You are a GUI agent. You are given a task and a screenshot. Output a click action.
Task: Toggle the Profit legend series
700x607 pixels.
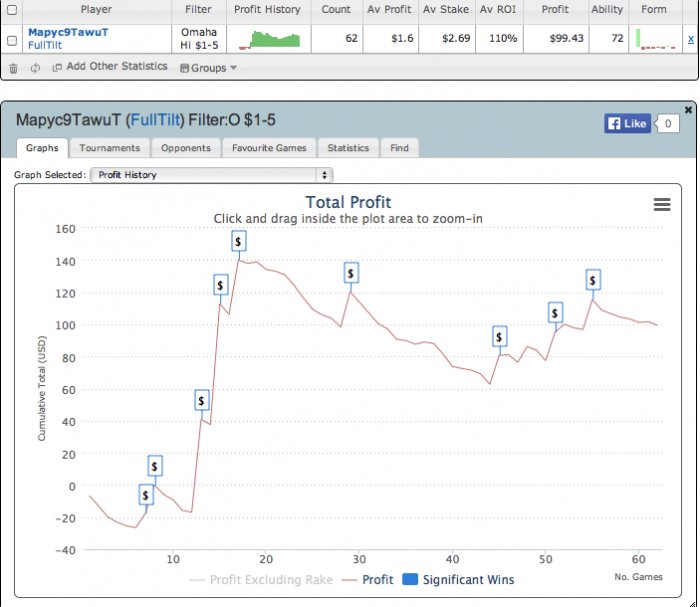pyautogui.click(x=368, y=580)
